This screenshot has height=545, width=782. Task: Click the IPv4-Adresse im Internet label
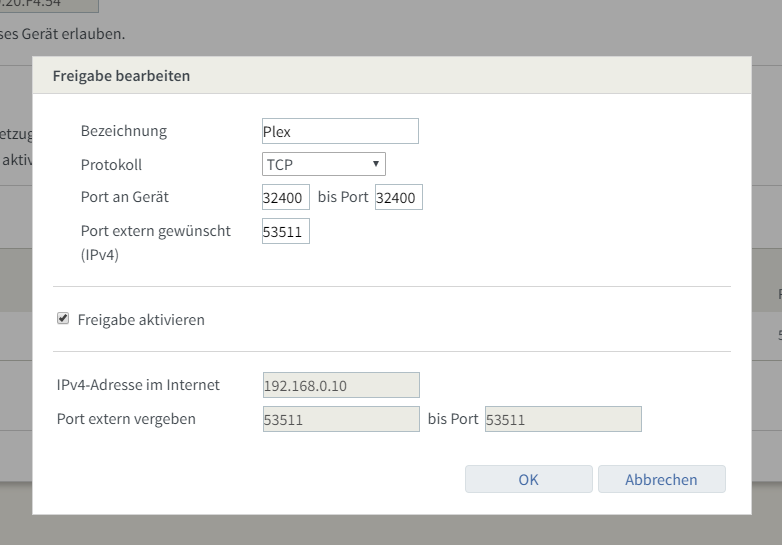pos(138,384)
